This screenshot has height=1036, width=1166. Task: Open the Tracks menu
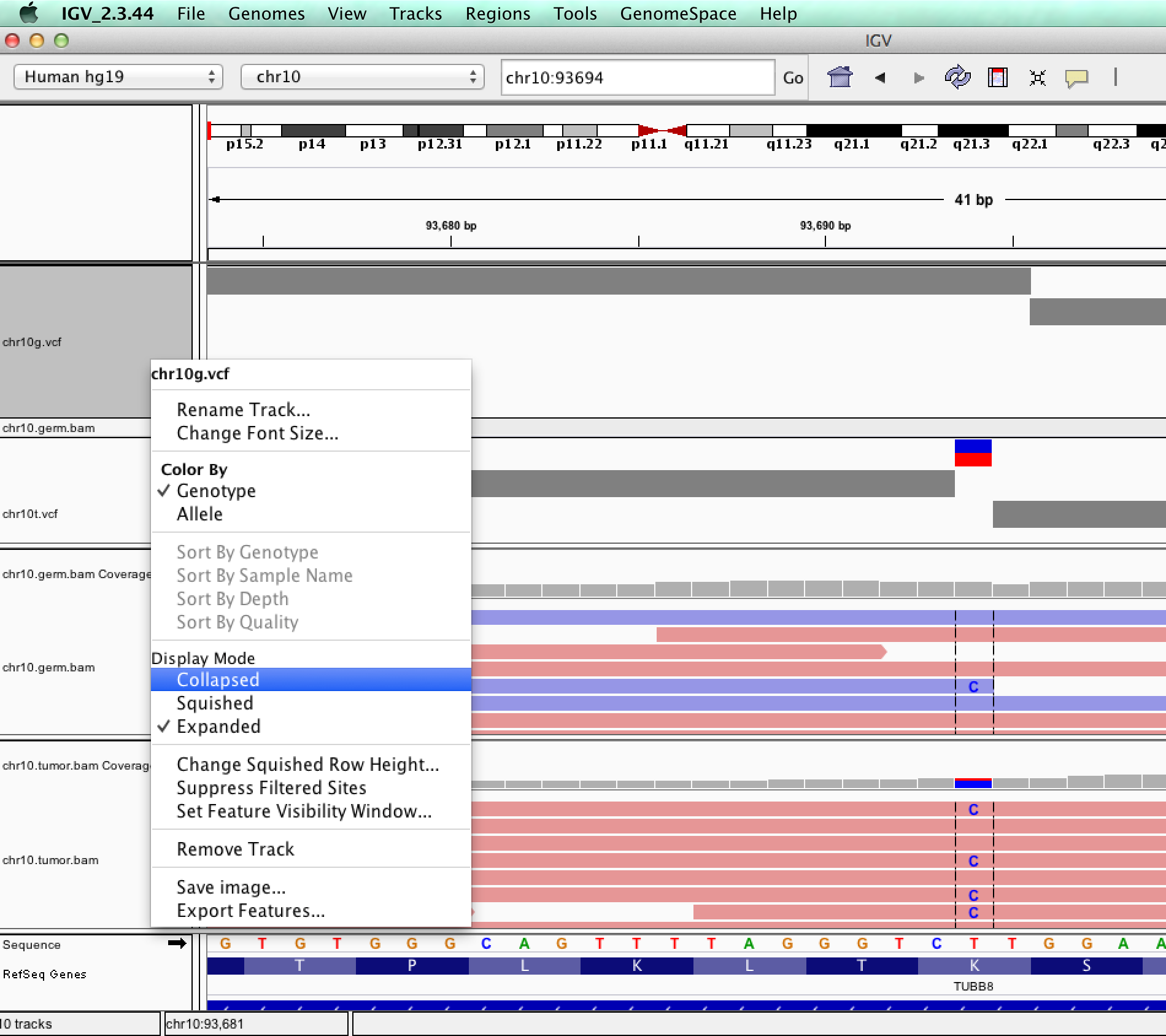coord(415,14)
